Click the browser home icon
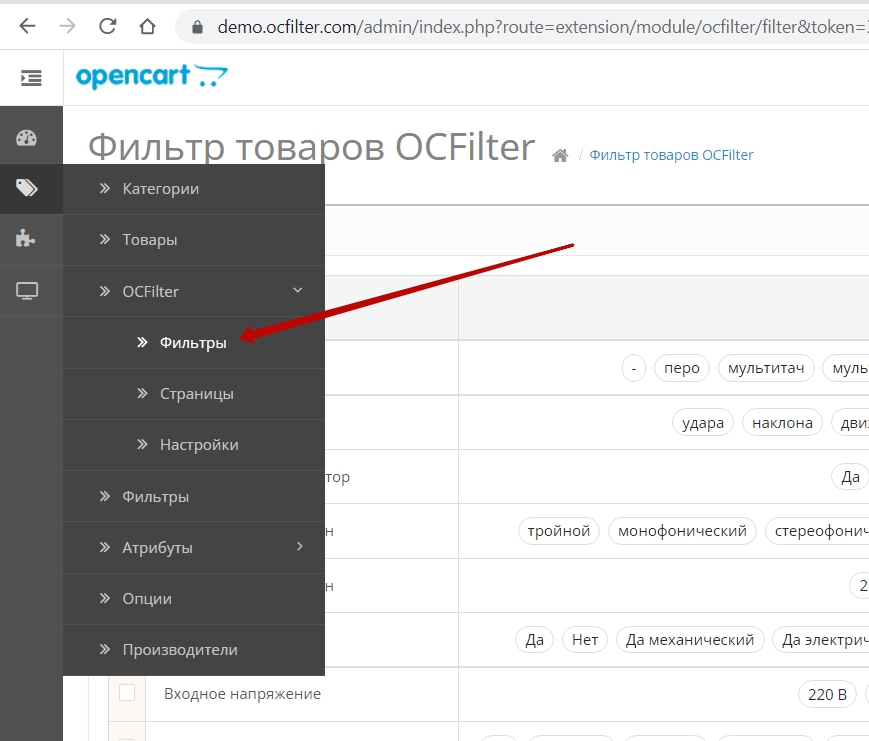Screen dimensions: 869x741 147,27
